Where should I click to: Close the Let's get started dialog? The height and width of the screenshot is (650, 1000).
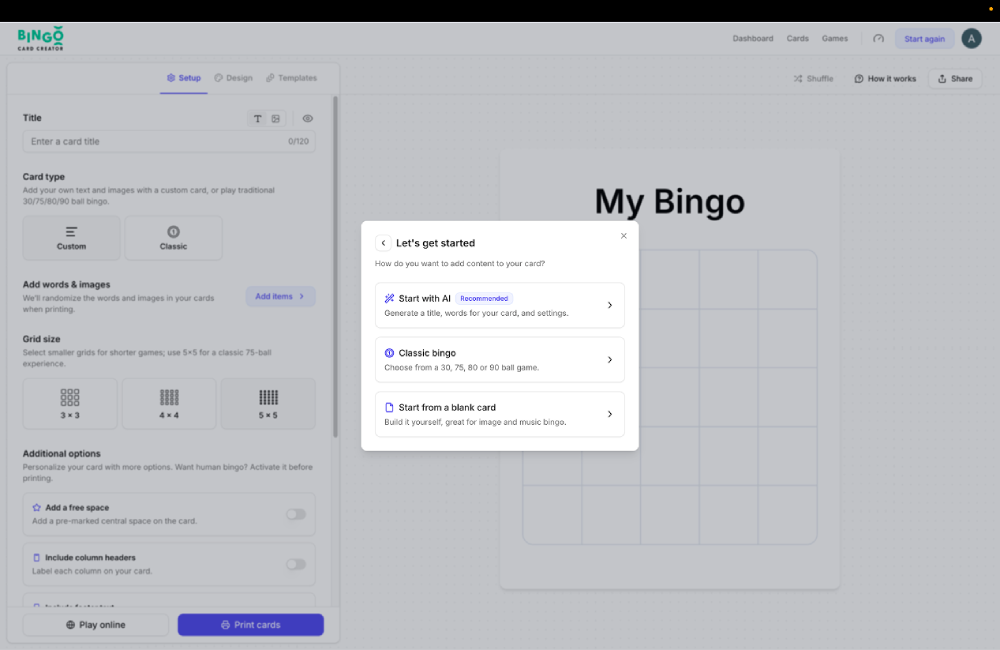(624, 236)
